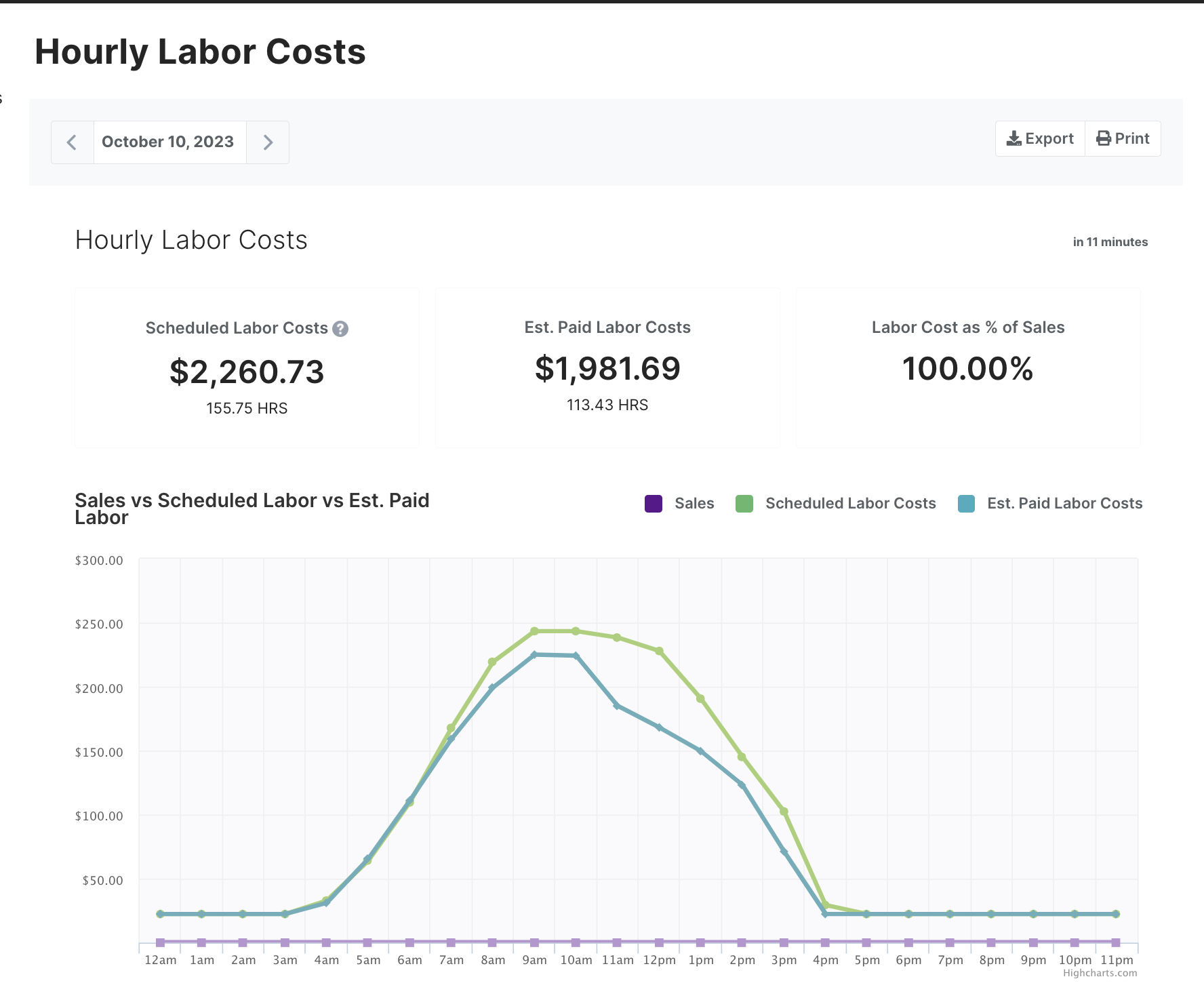Expand the previous date using the back chevron
This screenshot has width=1204, height=998.
[x=73, y=142]
